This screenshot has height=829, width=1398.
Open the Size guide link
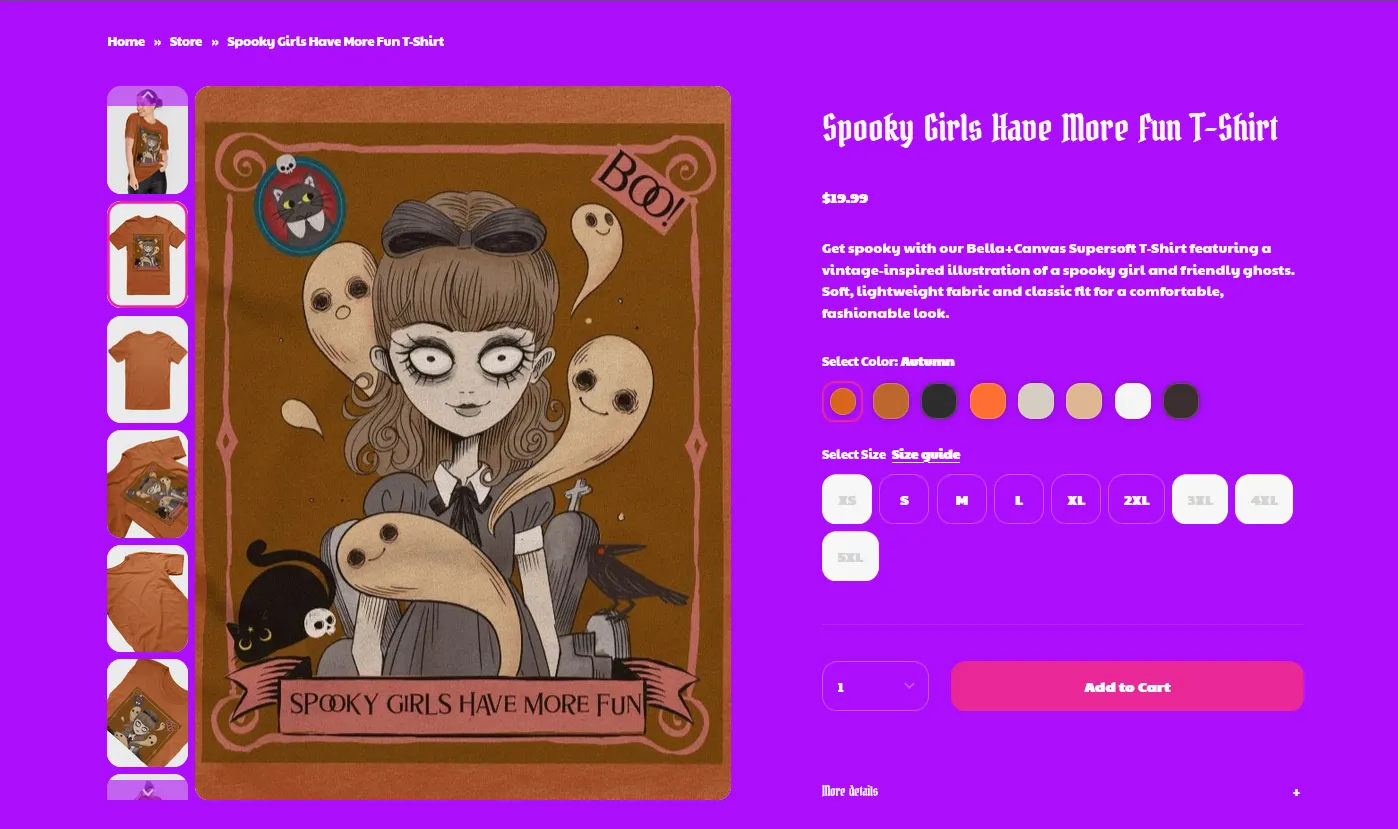click(925, 454)
